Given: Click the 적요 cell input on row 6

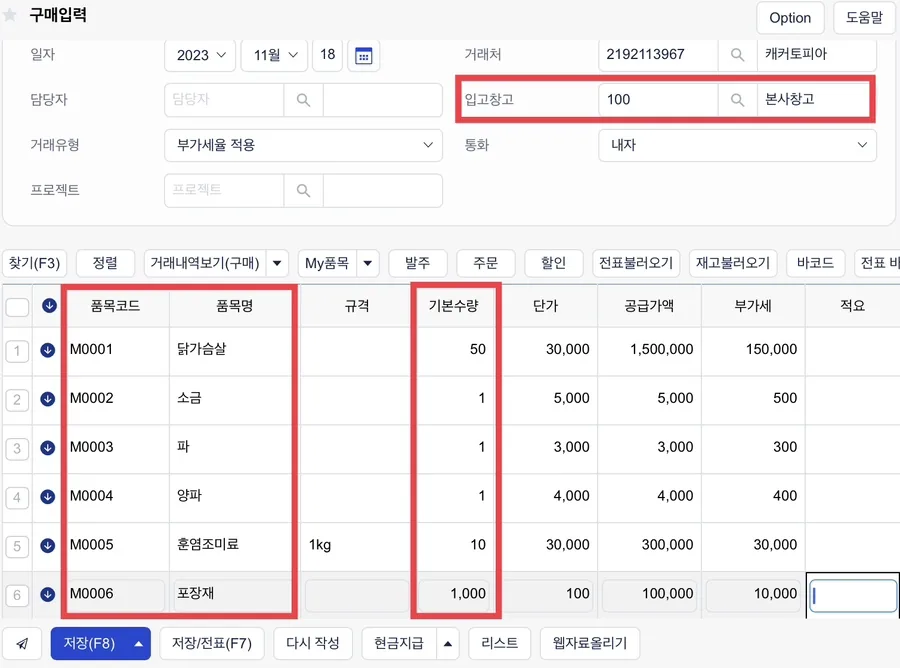Looking at the screenshot, I should click(853, 595).
